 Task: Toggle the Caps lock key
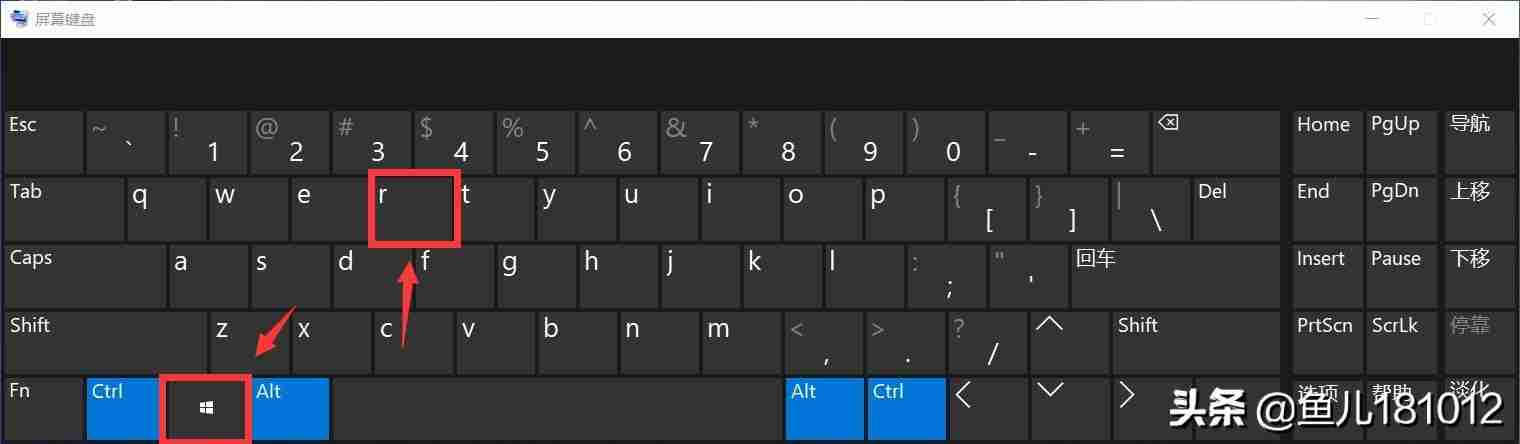click(85, 275)
